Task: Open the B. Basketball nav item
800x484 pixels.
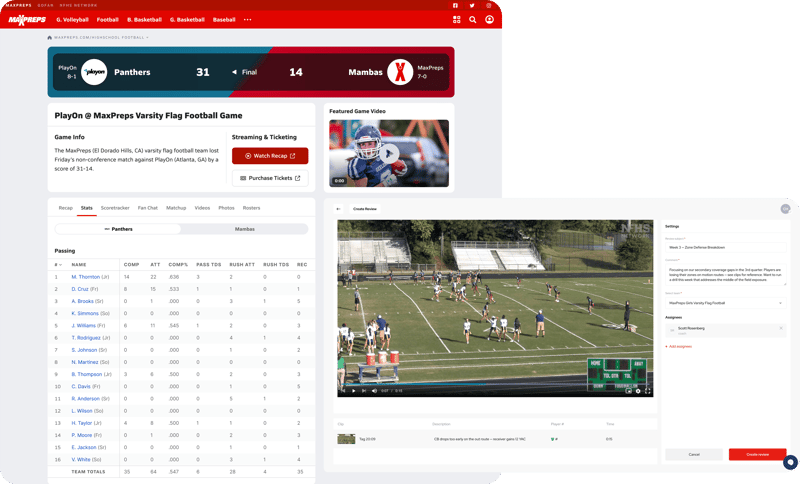Action: click(144, 20)
